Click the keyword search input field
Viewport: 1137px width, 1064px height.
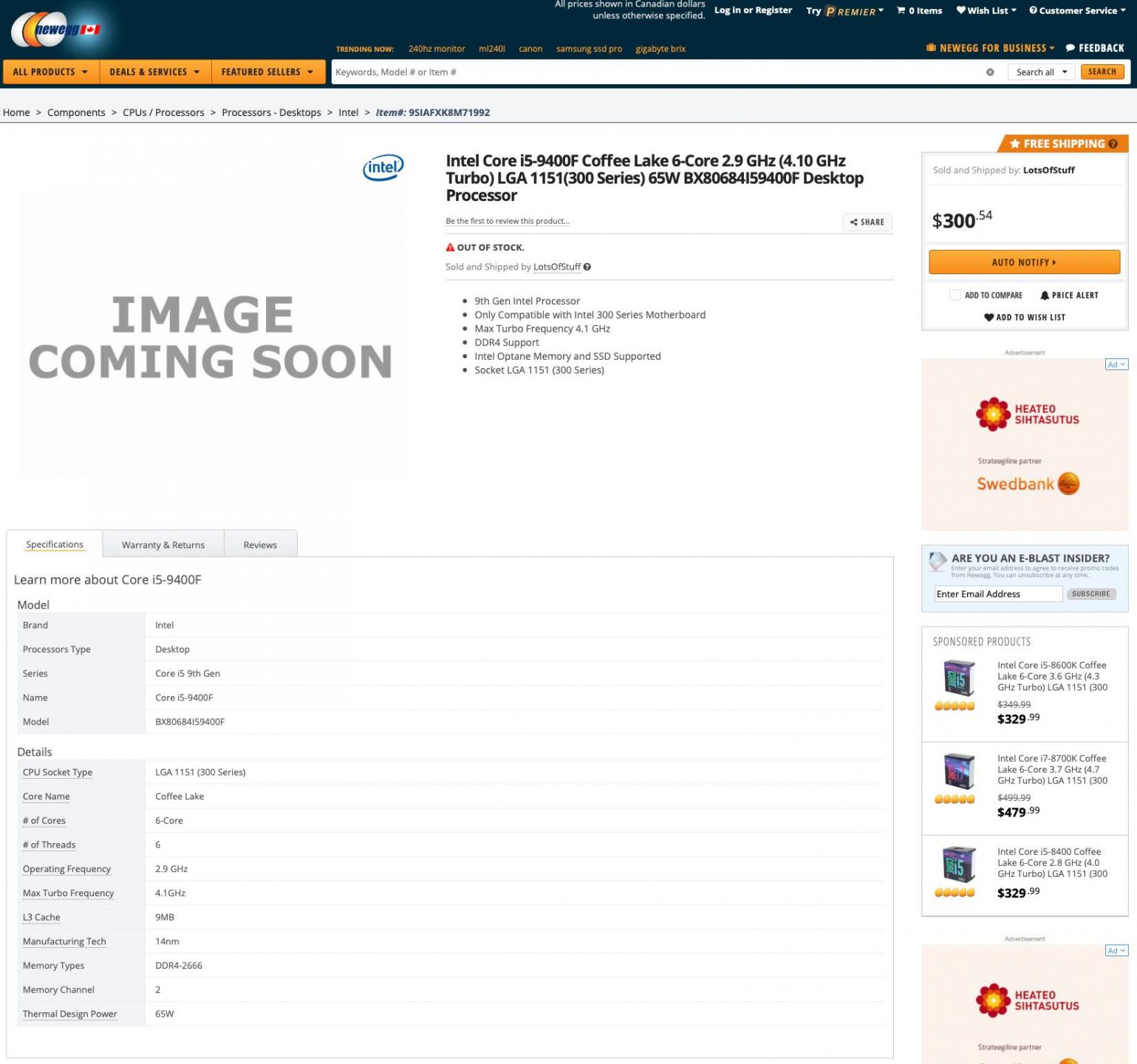click(x=658, y=72)
